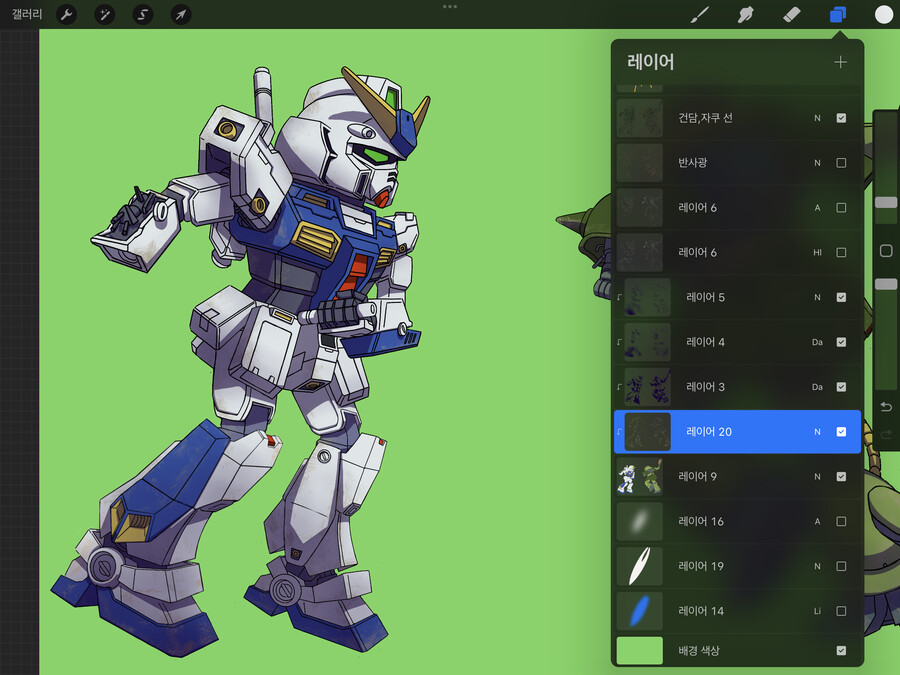
Task: Open the 배경 색상 green color swatch
Action: pyautogui.click(x=639, y=650)
